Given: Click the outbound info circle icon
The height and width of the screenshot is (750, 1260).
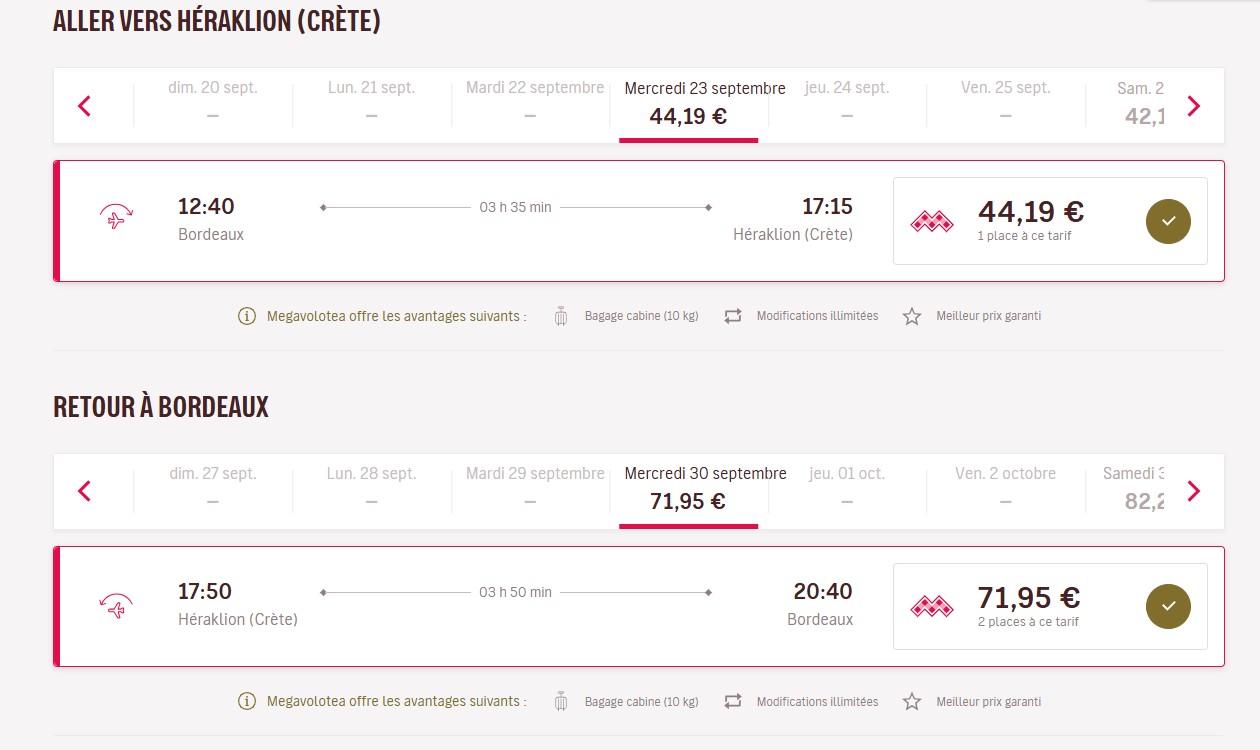Looking at the screenshot, I should (x=247, y=316).
